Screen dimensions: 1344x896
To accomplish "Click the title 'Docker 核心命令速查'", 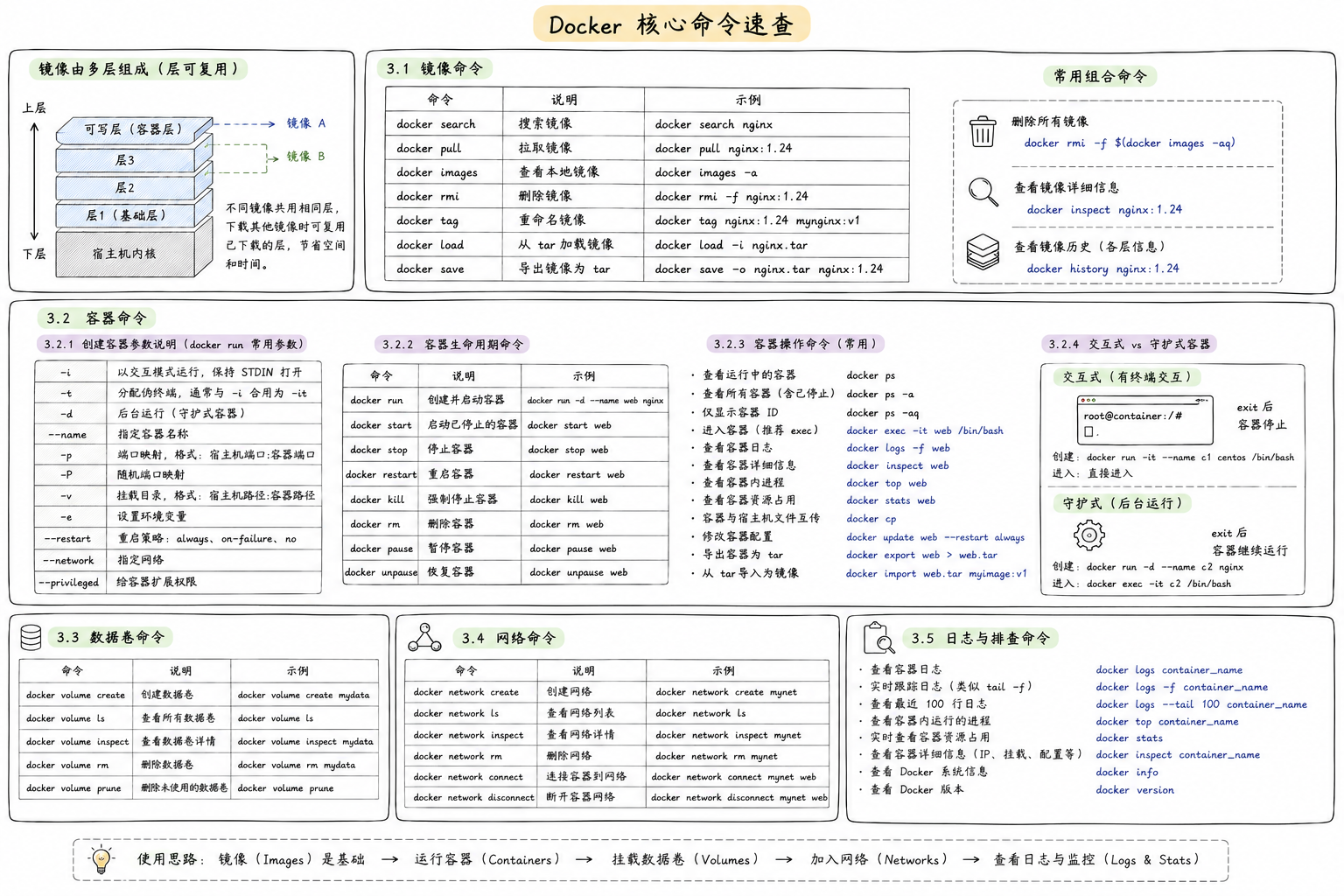I will [x=672, y=24].
